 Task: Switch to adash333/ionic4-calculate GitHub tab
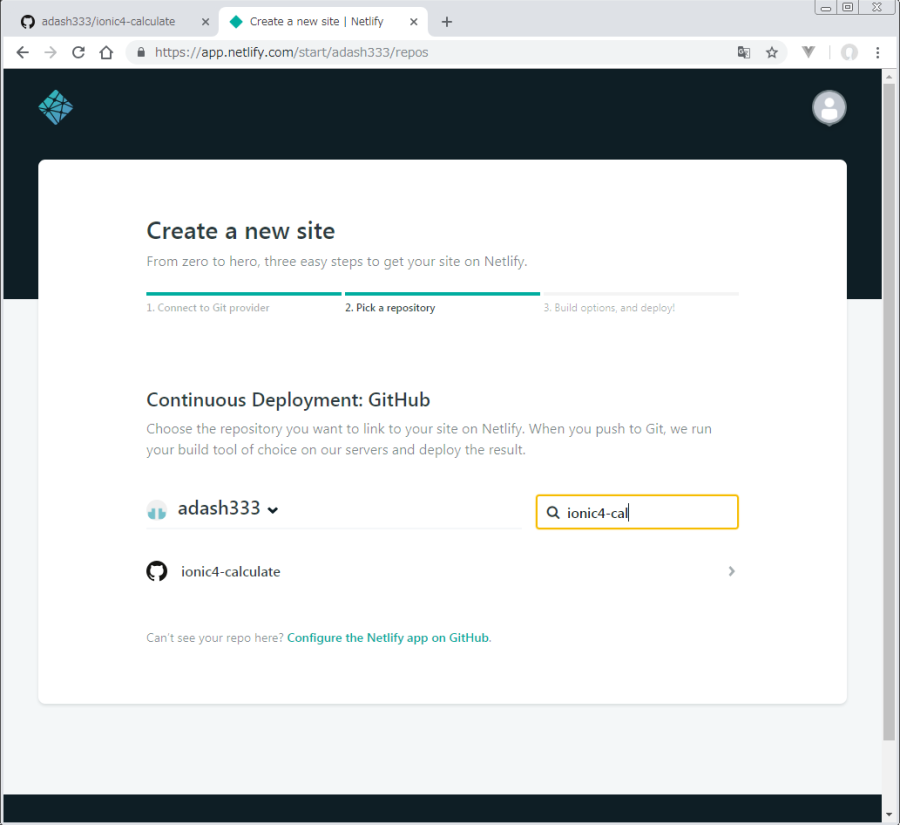coord(108,21)
